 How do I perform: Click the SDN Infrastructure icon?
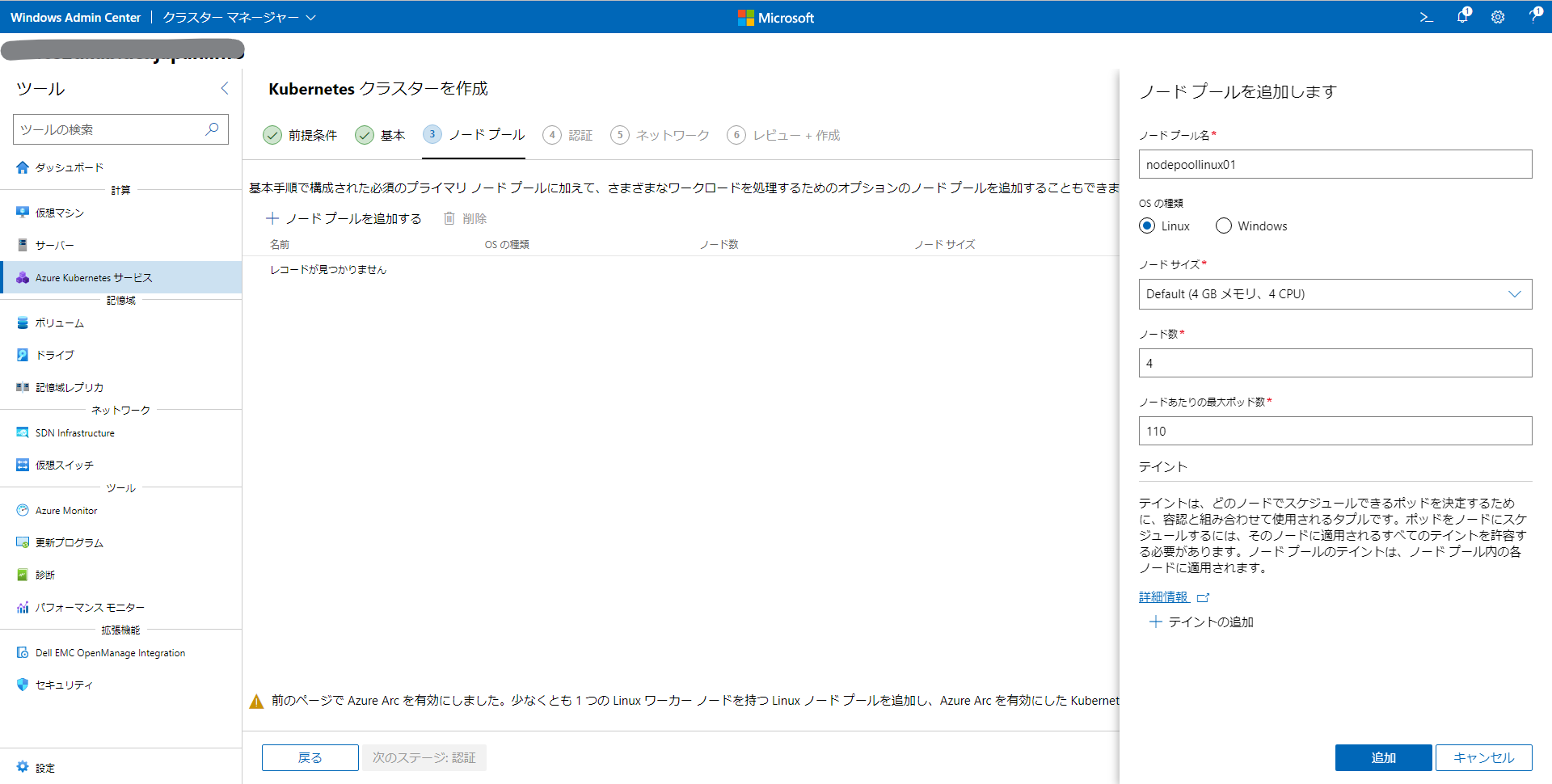tap(23, 432)
